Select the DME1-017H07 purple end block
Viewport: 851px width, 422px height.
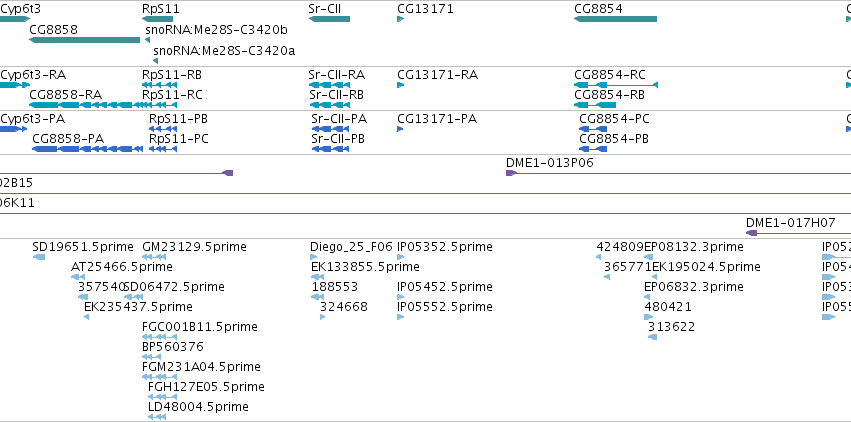(x=752, y=233)
